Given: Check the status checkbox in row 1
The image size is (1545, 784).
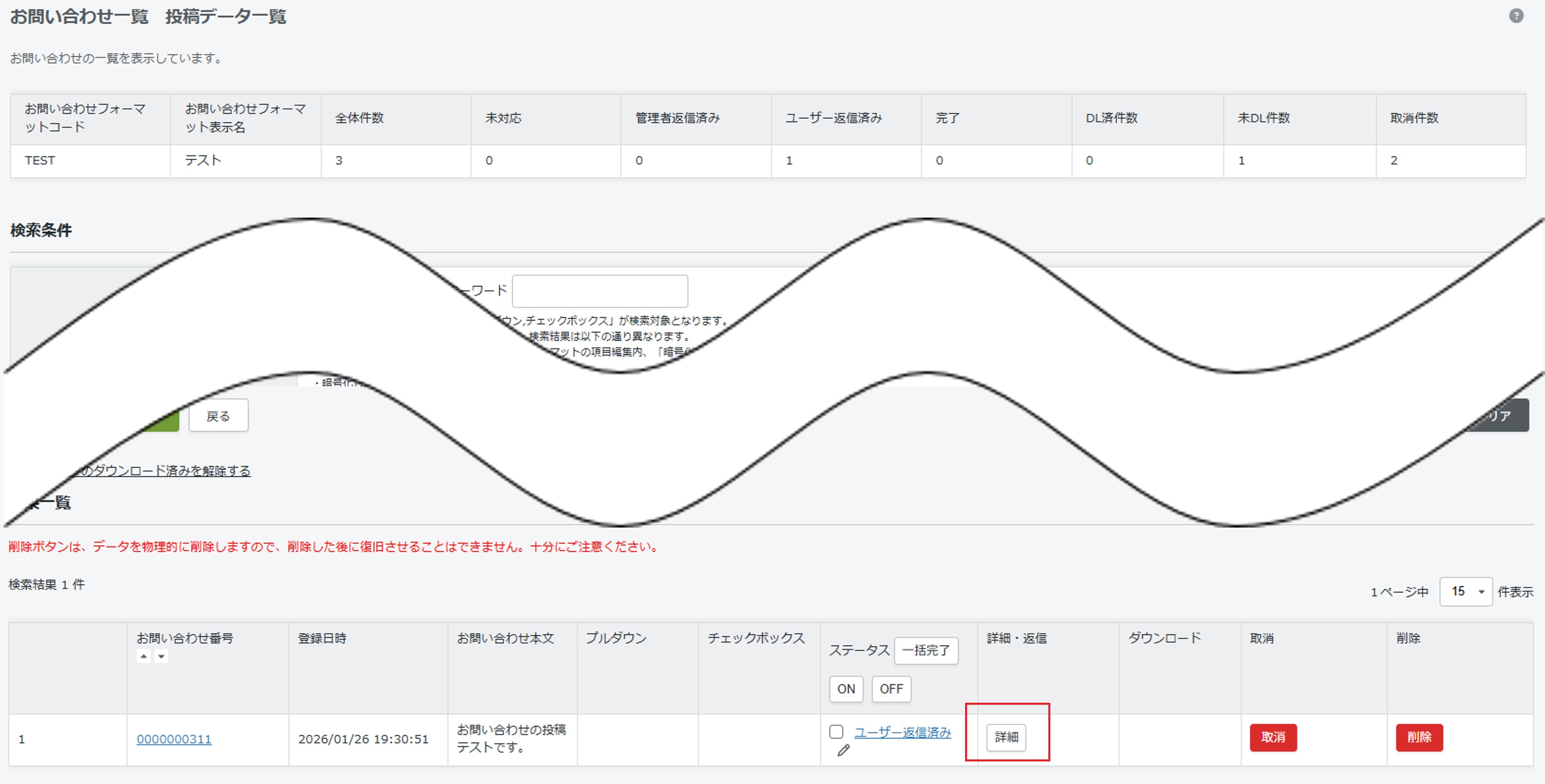Looking at the screenshot, I should [x=836, y=732].
